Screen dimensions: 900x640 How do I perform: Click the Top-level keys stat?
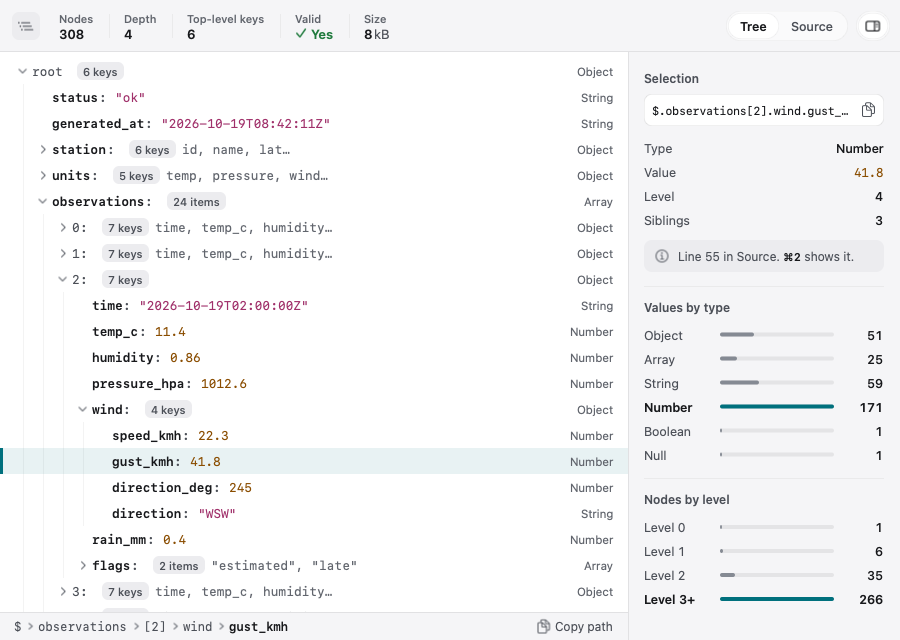tap(226, 26)
